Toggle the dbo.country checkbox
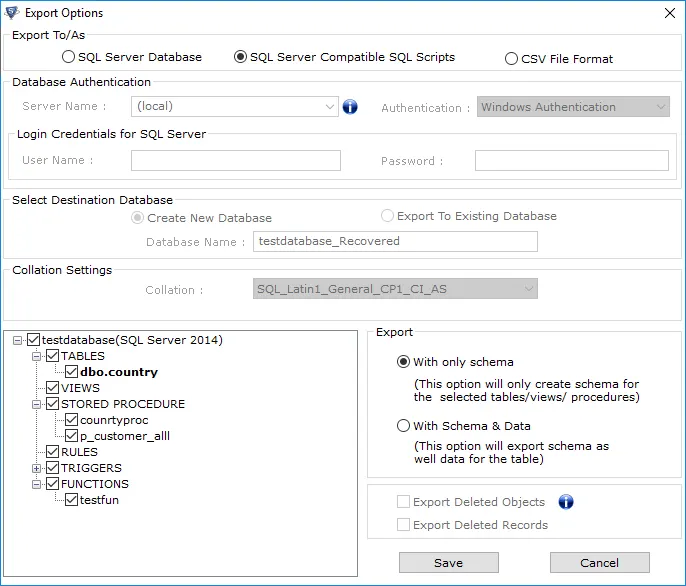Image resolution: width=686 pixels, height=586 pixels. [x=71, y=372]
